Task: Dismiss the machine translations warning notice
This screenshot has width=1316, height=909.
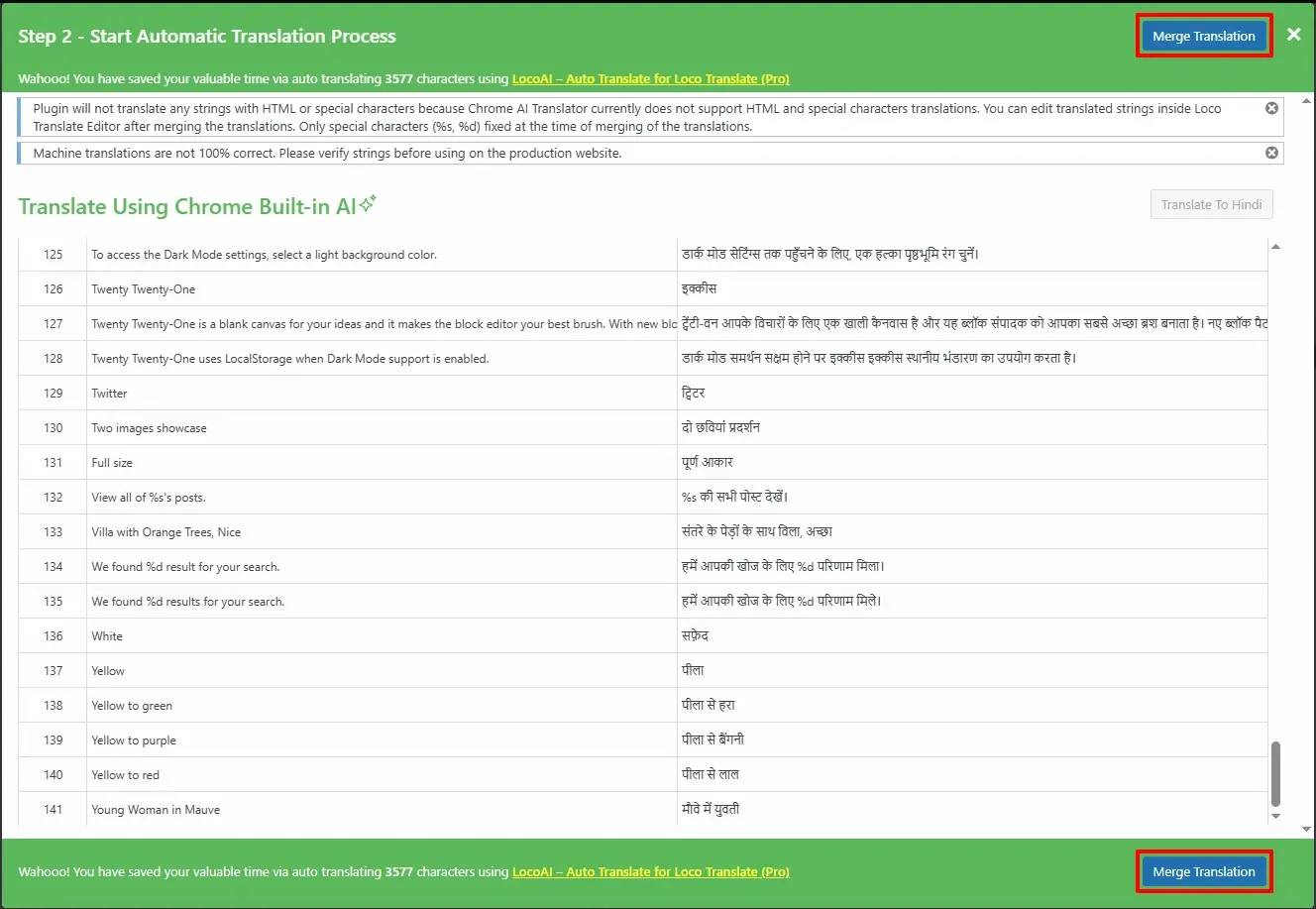Action: [x=1271, y=153]
